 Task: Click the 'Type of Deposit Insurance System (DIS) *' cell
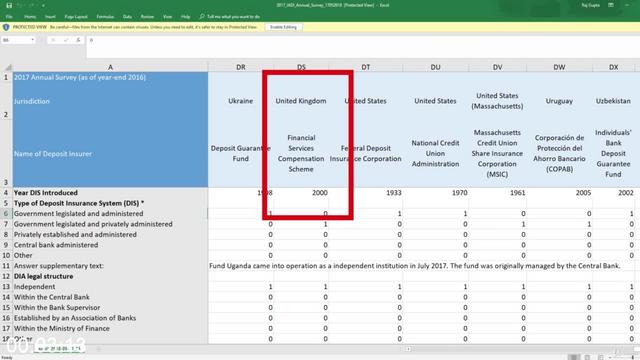click(110, 203)
